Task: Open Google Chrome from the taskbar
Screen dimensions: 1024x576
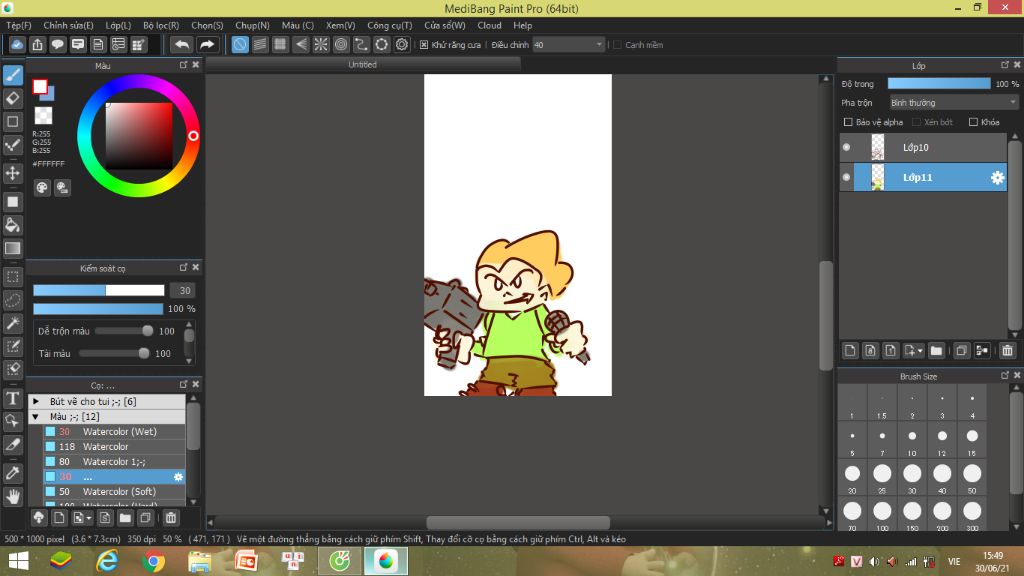Action: pos(153,561)
